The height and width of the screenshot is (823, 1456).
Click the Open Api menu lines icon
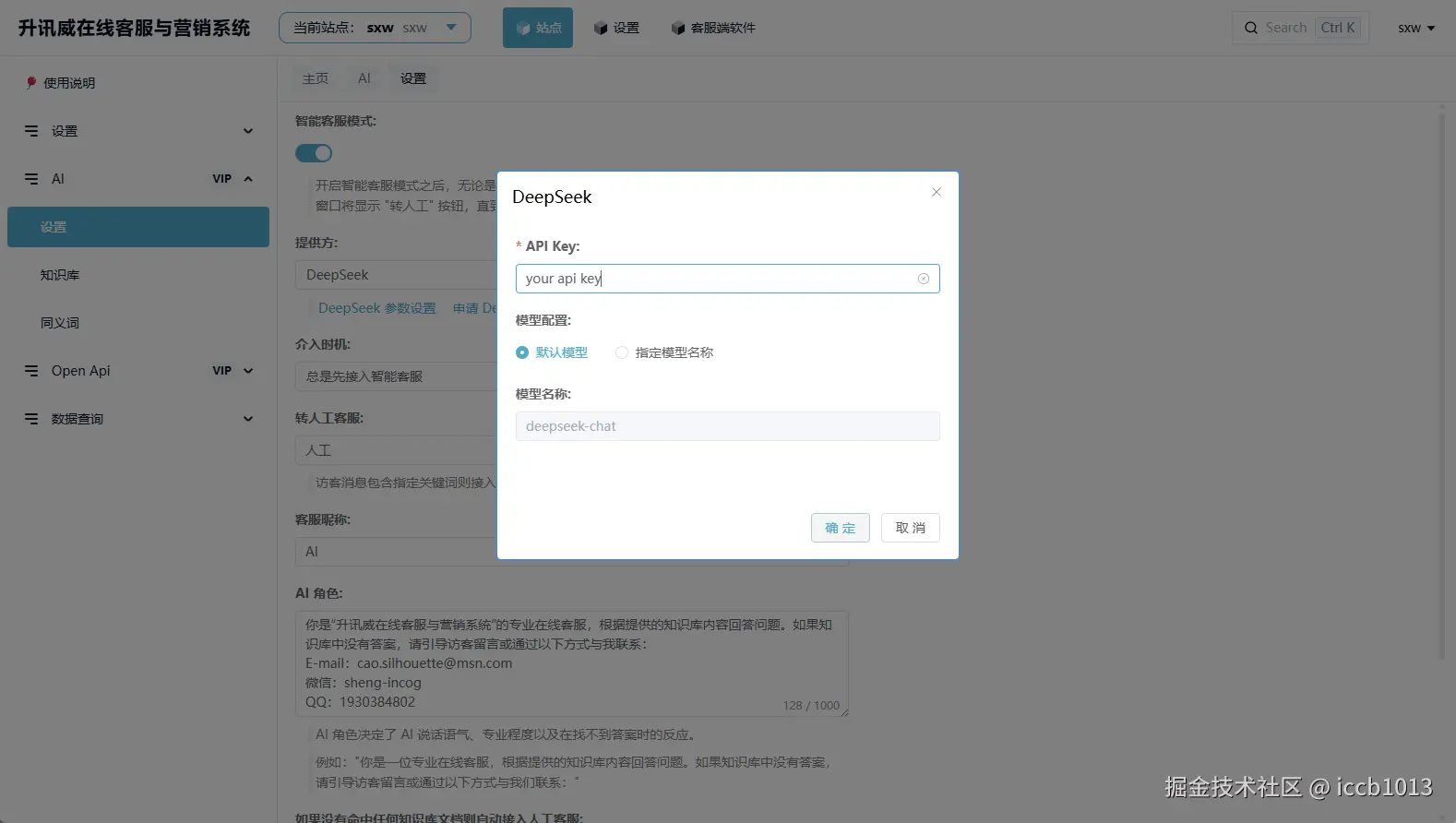coord(31,371)
